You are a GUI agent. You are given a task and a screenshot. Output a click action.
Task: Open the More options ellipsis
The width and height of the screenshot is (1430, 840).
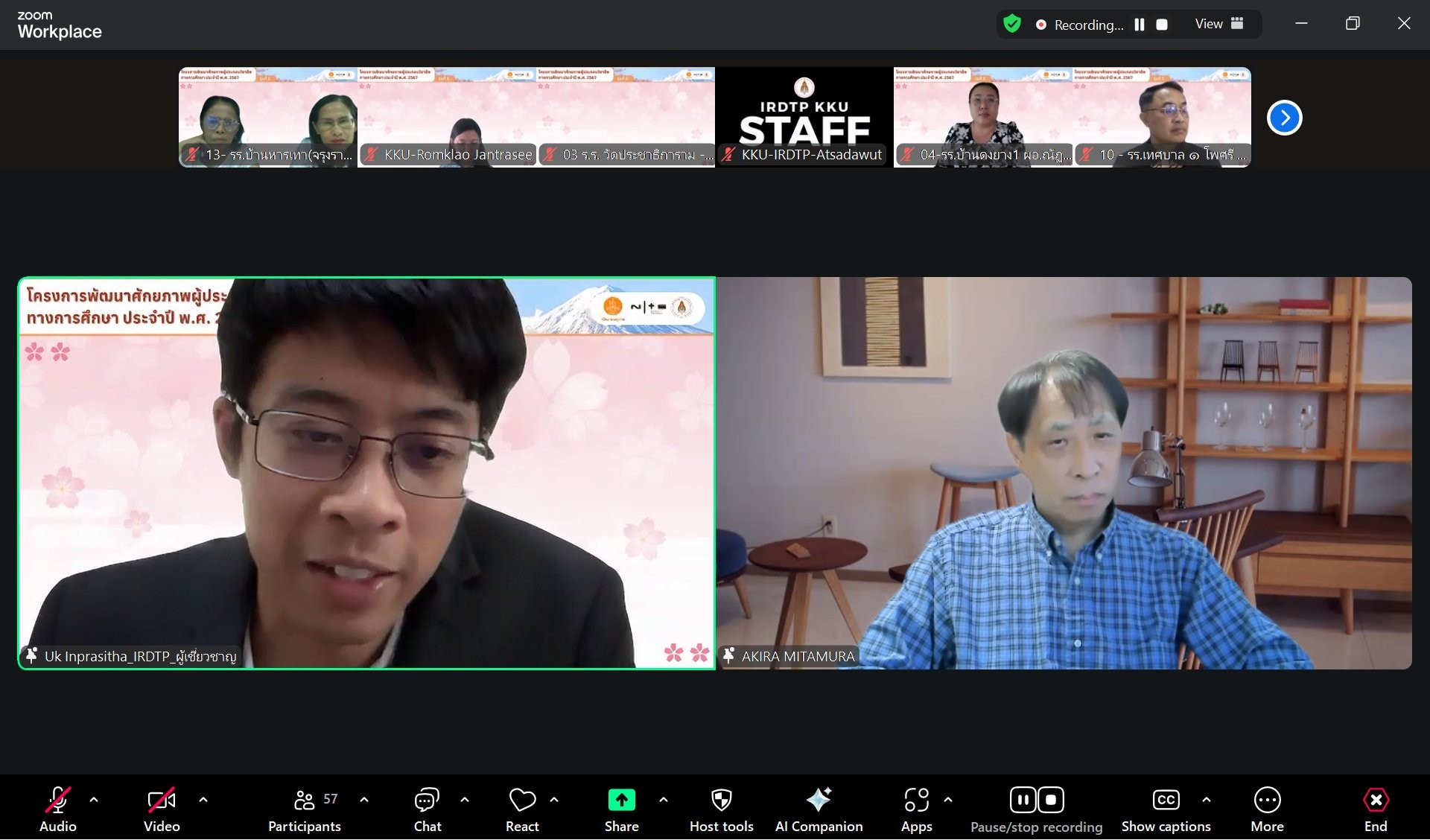point(1267,801)
